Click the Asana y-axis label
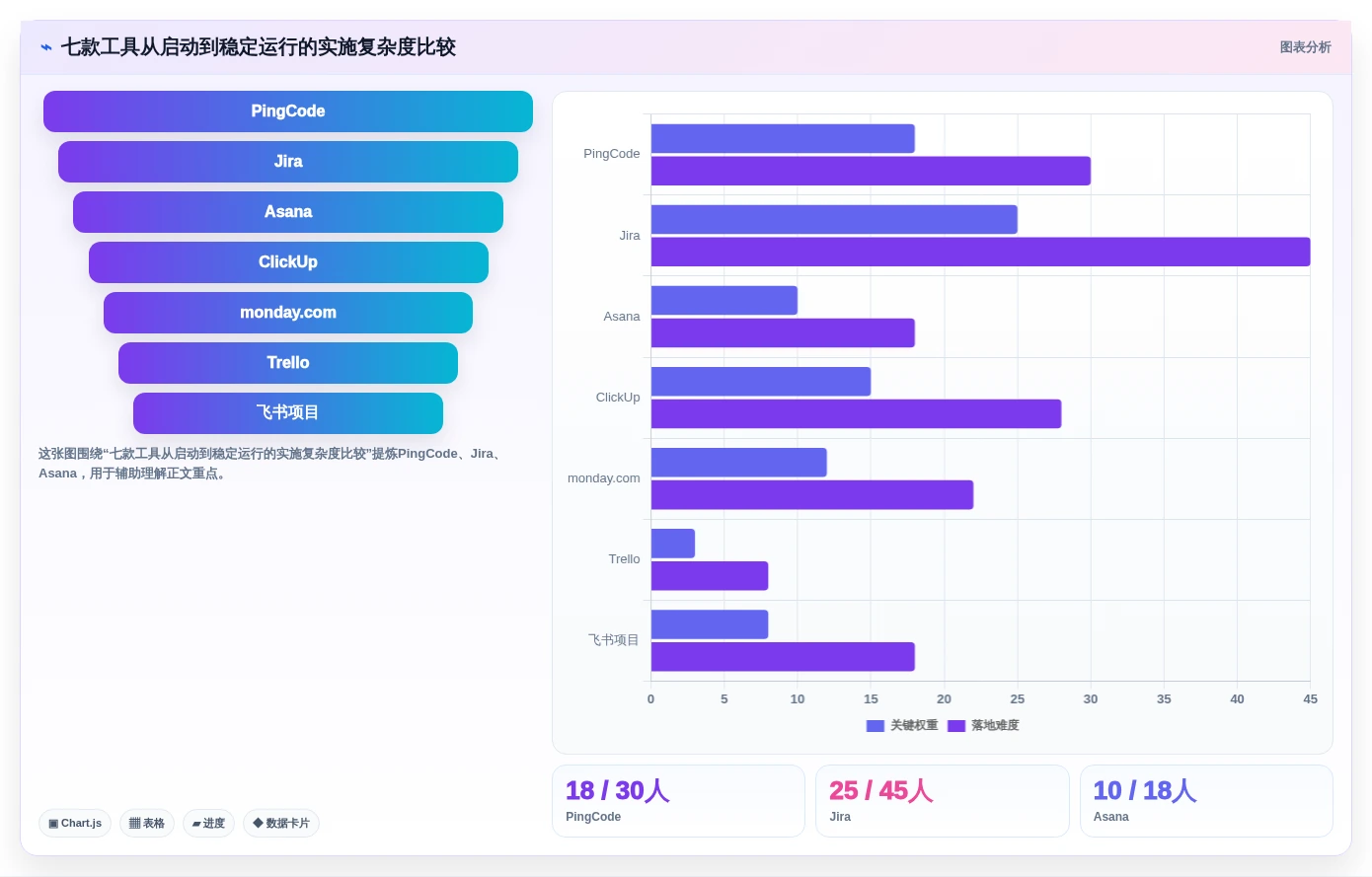 point(622,317)
